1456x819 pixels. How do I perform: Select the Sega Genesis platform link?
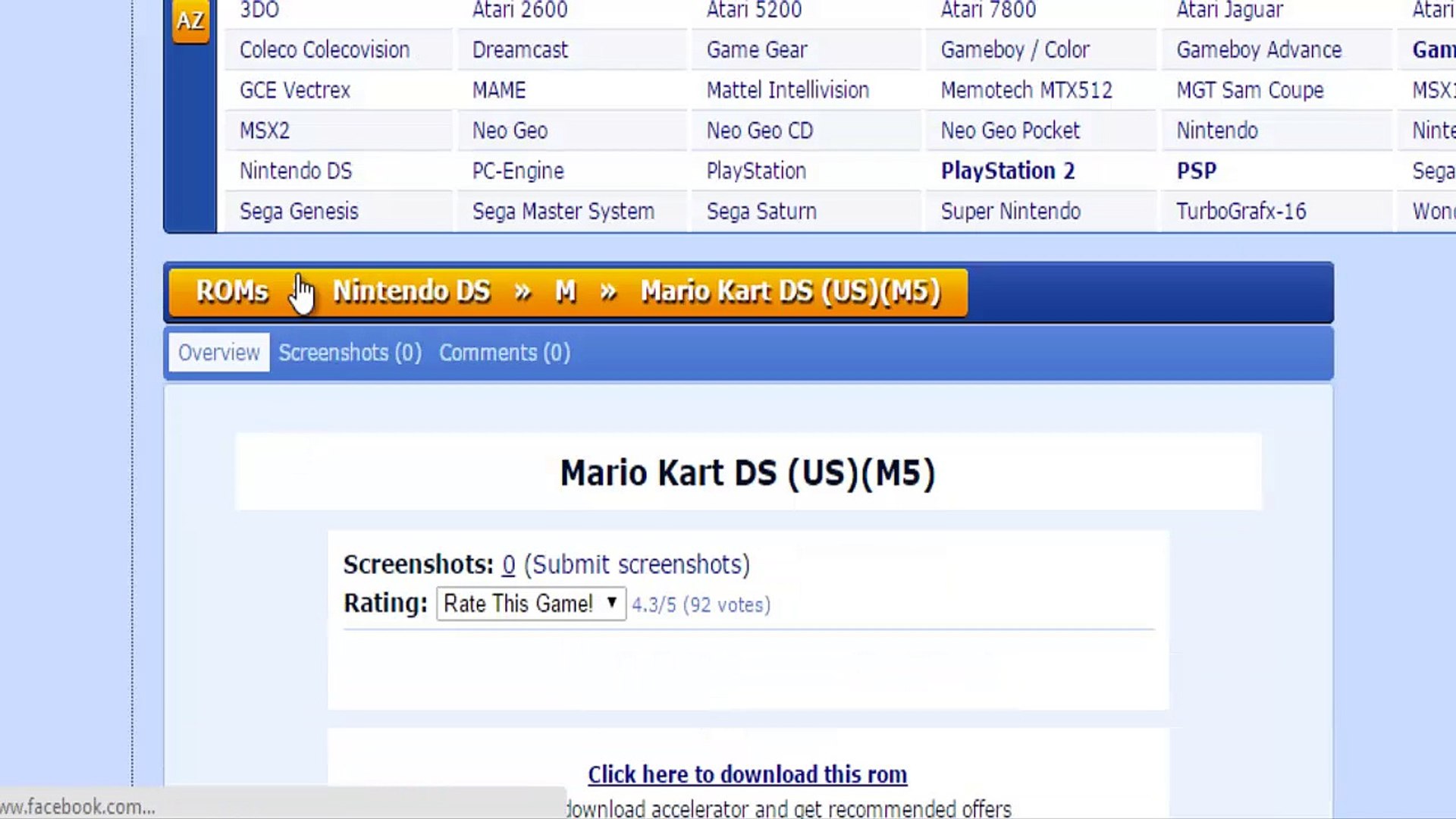tap(299, 211)
